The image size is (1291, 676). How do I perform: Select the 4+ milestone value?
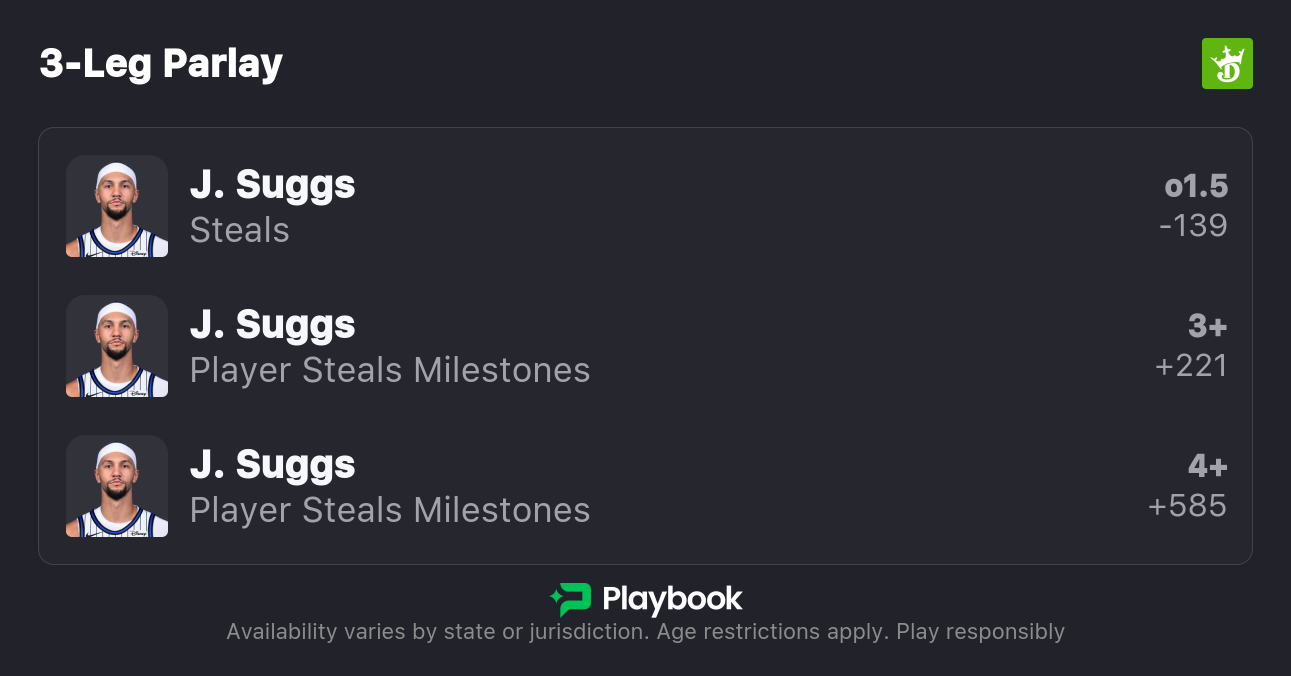(1207, 466)
